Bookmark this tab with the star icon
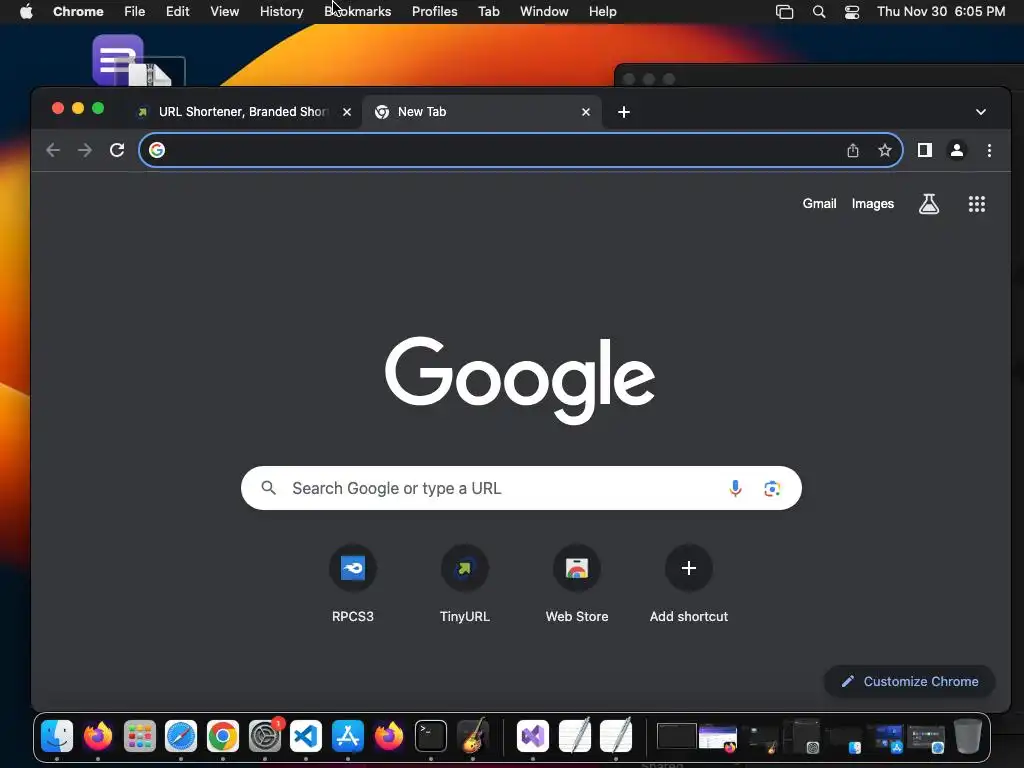The image size is (1024, 768). [x=885, y=150]
